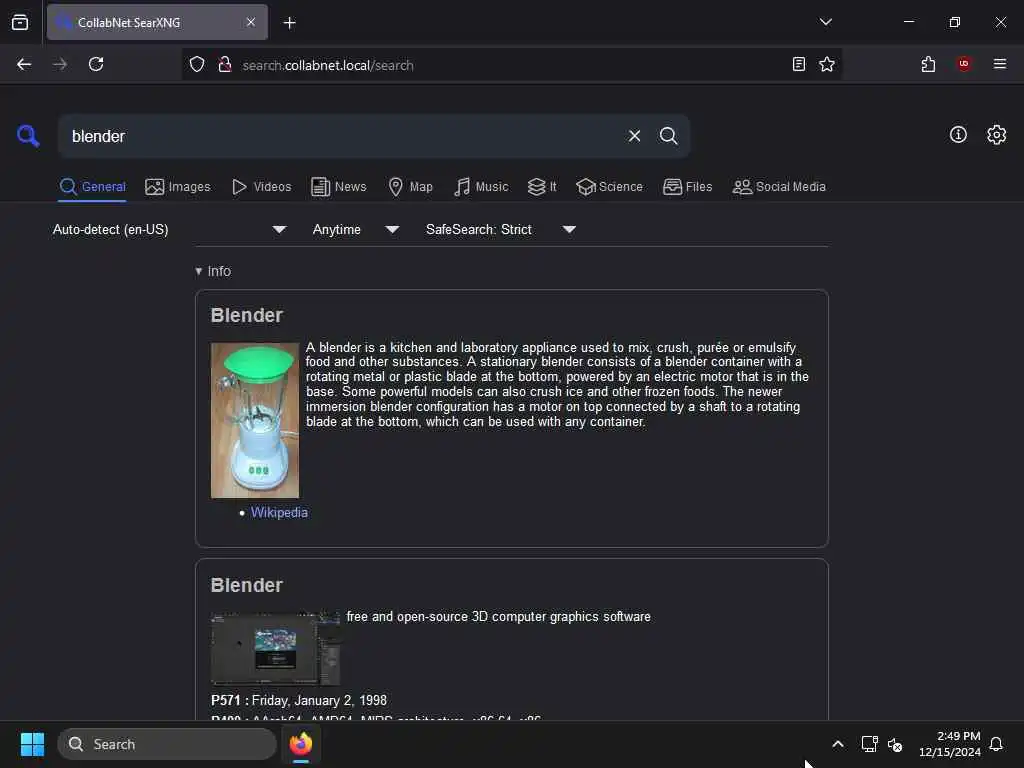Open list all tabs chevron
This screenshot has height=768, width=1024.
tap(825, 22)
